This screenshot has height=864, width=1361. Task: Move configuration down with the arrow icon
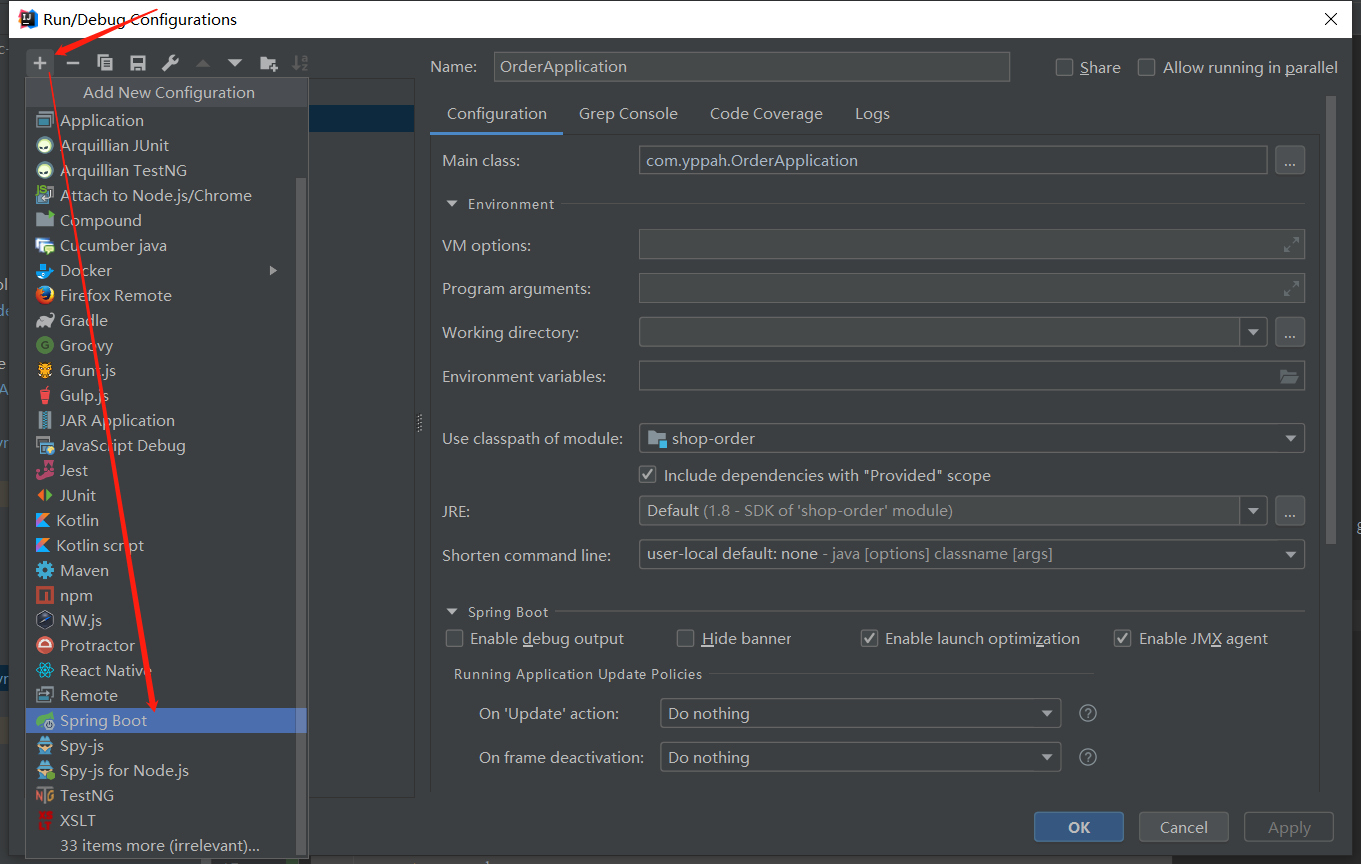click(235, 63)
